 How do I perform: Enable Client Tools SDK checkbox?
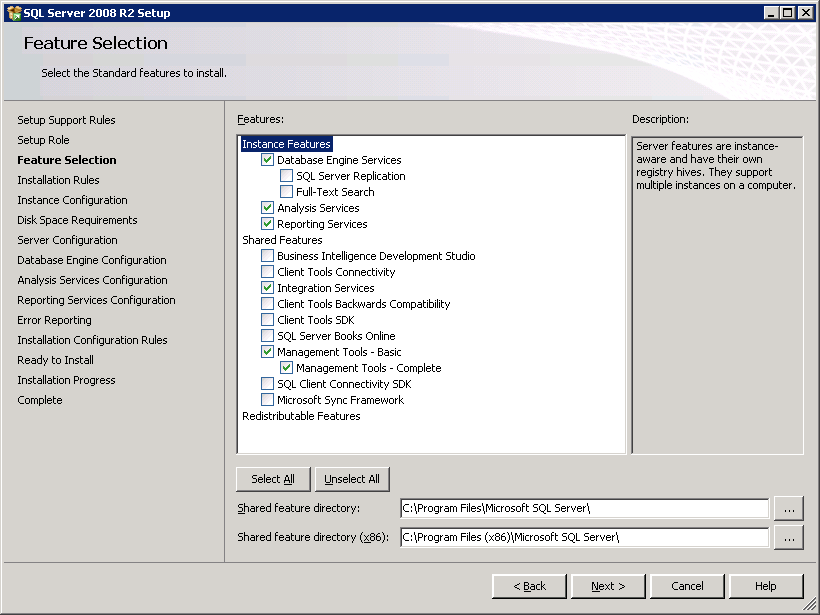tap(267, 320)
